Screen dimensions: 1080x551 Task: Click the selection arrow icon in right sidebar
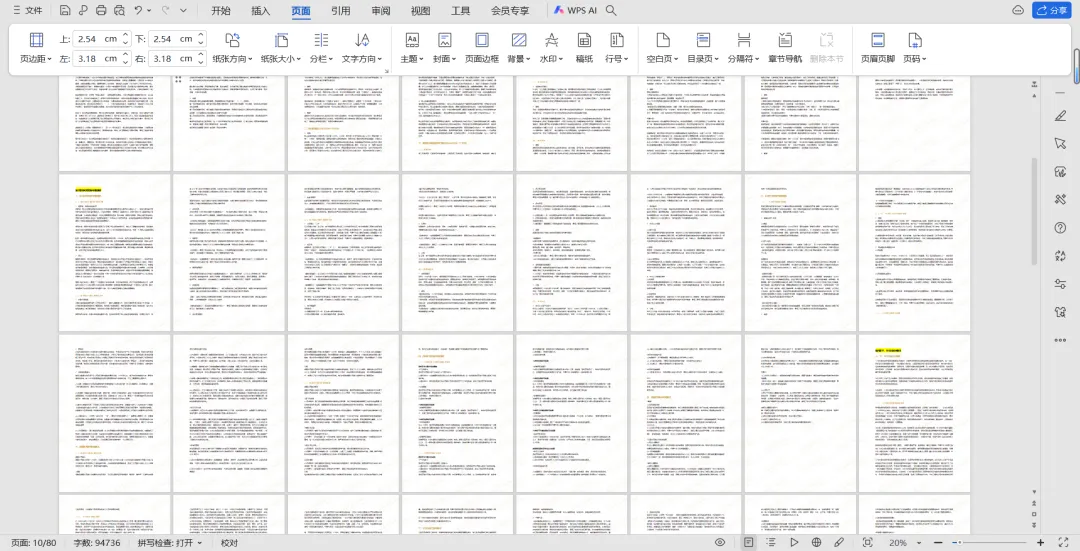pyautogui.click(x=1060, y=143)
